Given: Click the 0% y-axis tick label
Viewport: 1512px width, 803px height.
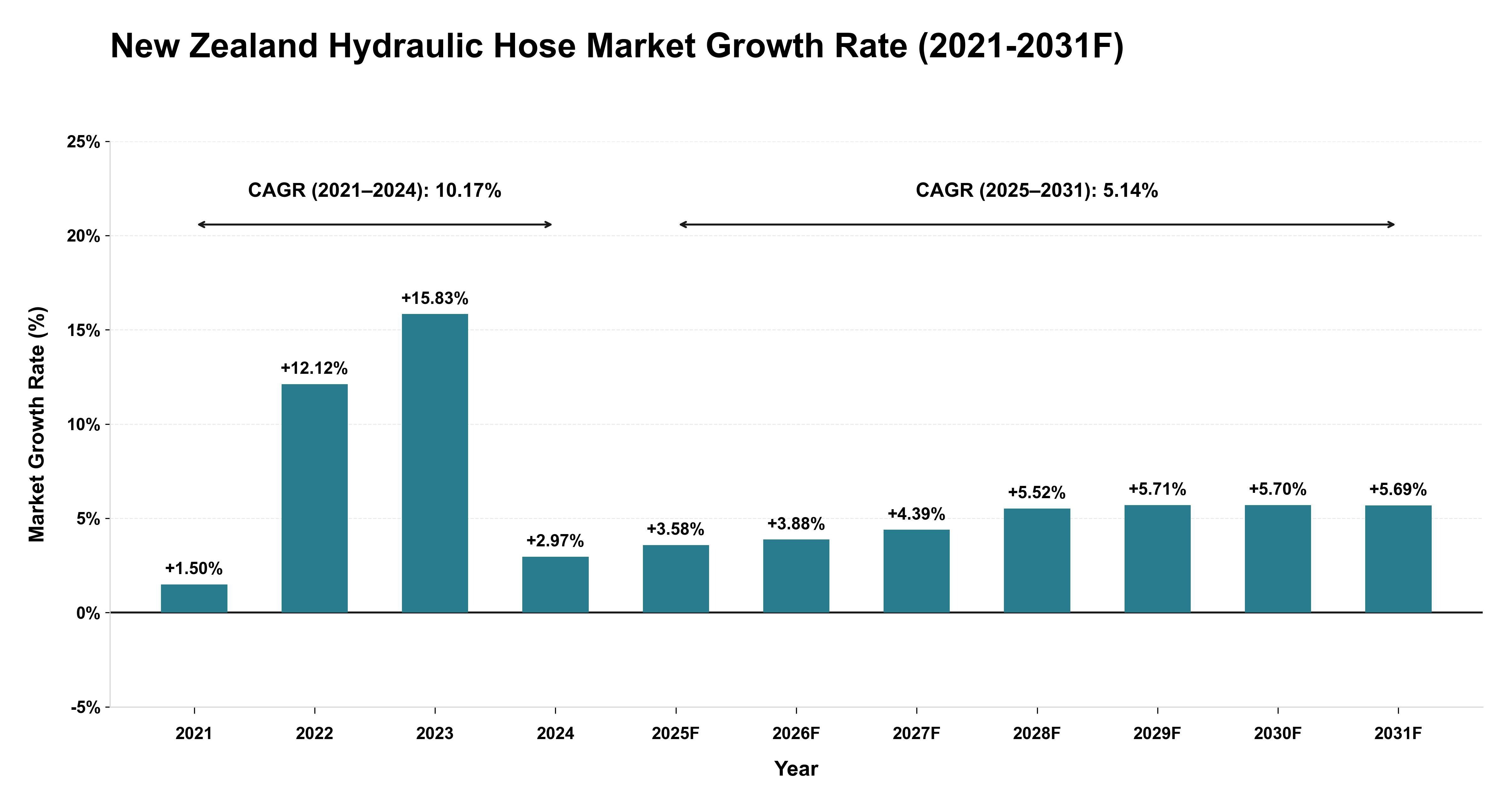Looking at the screenshot, I should pos(88,613).
